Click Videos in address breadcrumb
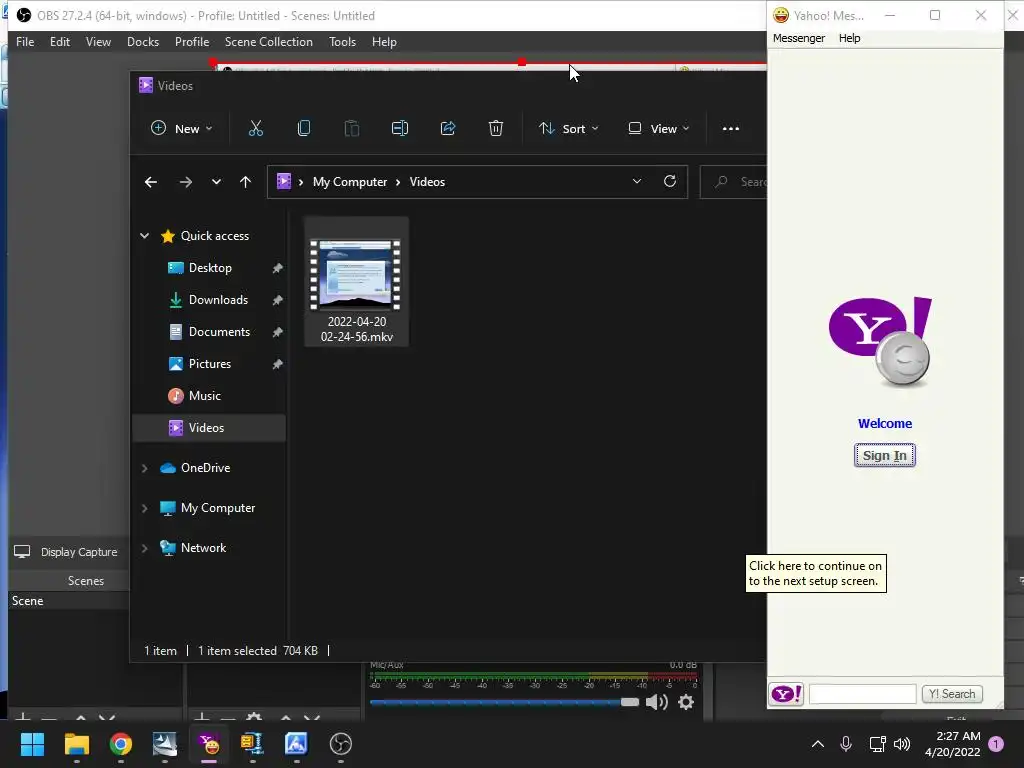This screenshot has height=768, width=1024. click(427, 182)
